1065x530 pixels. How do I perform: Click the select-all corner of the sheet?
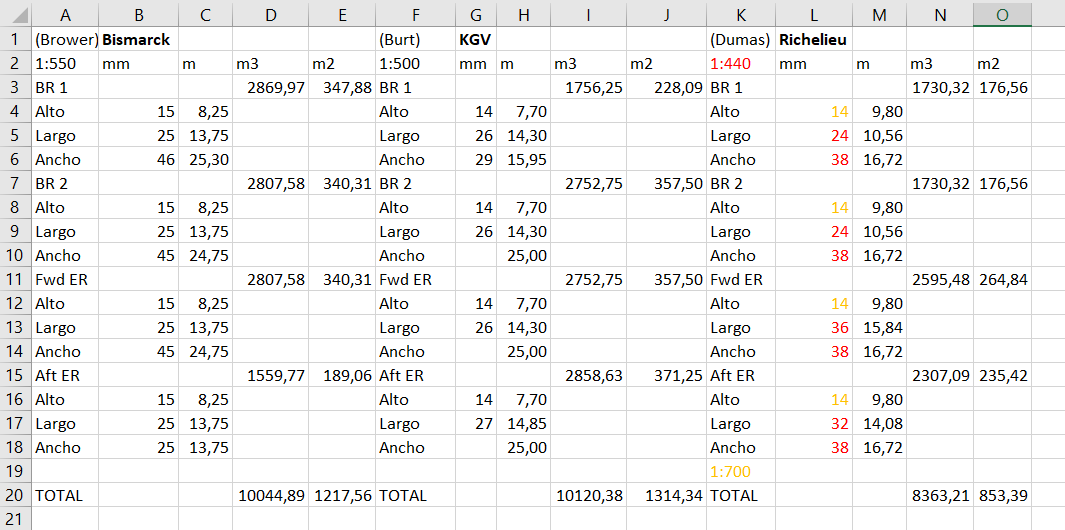click(x=15, y=14)
